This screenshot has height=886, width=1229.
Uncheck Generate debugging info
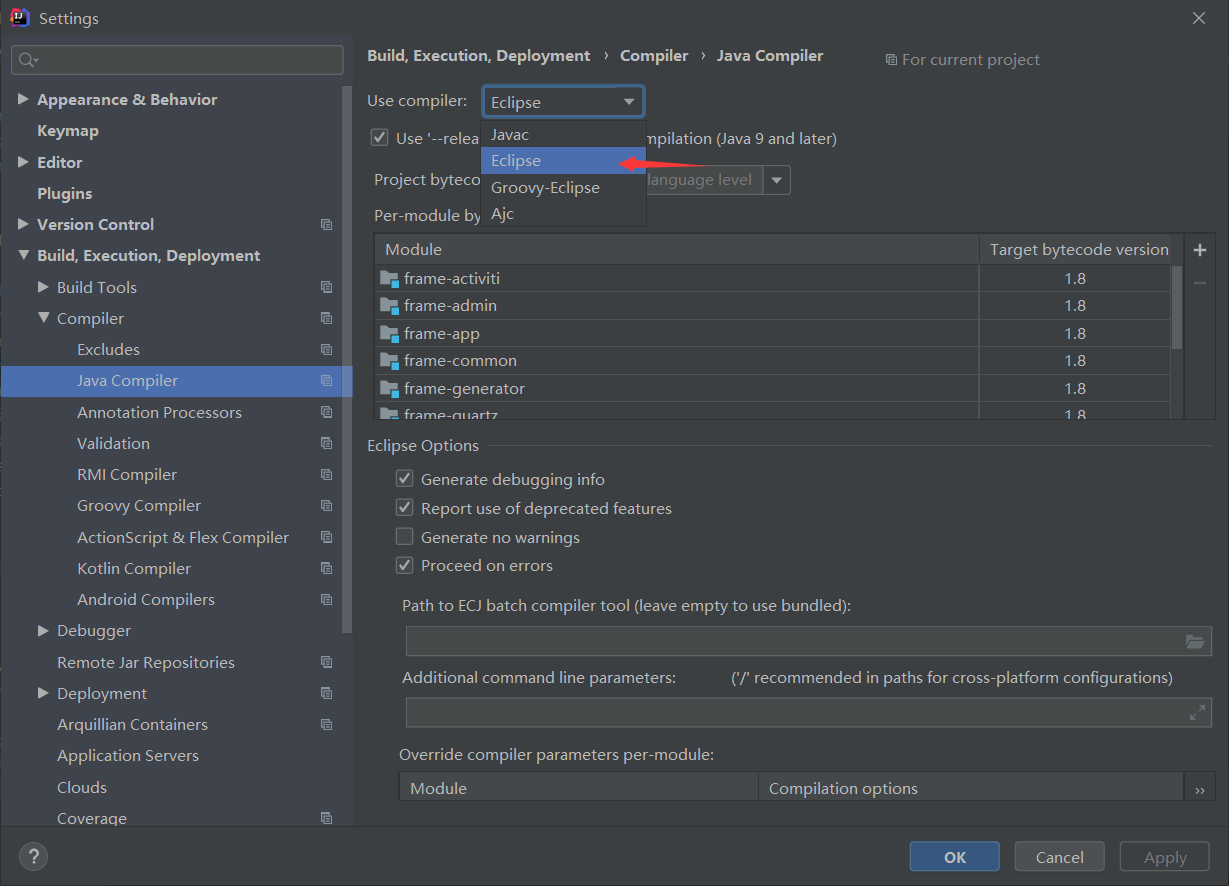point(404,479)
